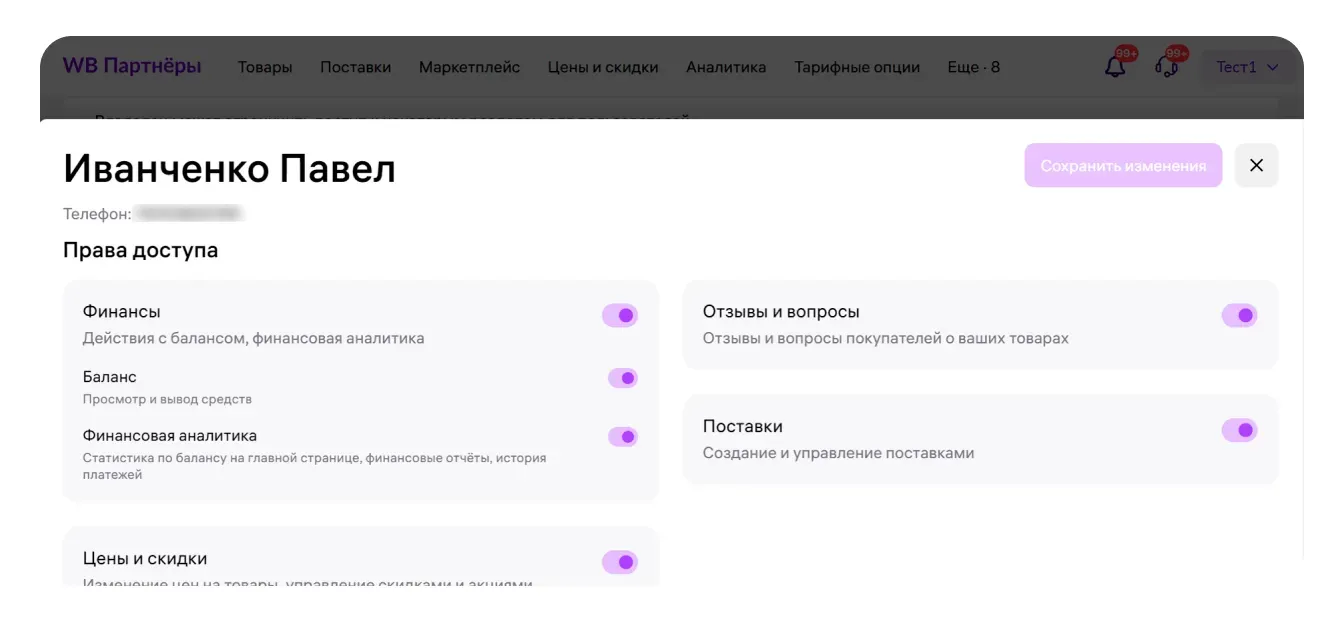The height and width of the screenshot is (622, 1344).
Task: Select Цены и скидки in navigation bar
Action: [x=603, y=67]
